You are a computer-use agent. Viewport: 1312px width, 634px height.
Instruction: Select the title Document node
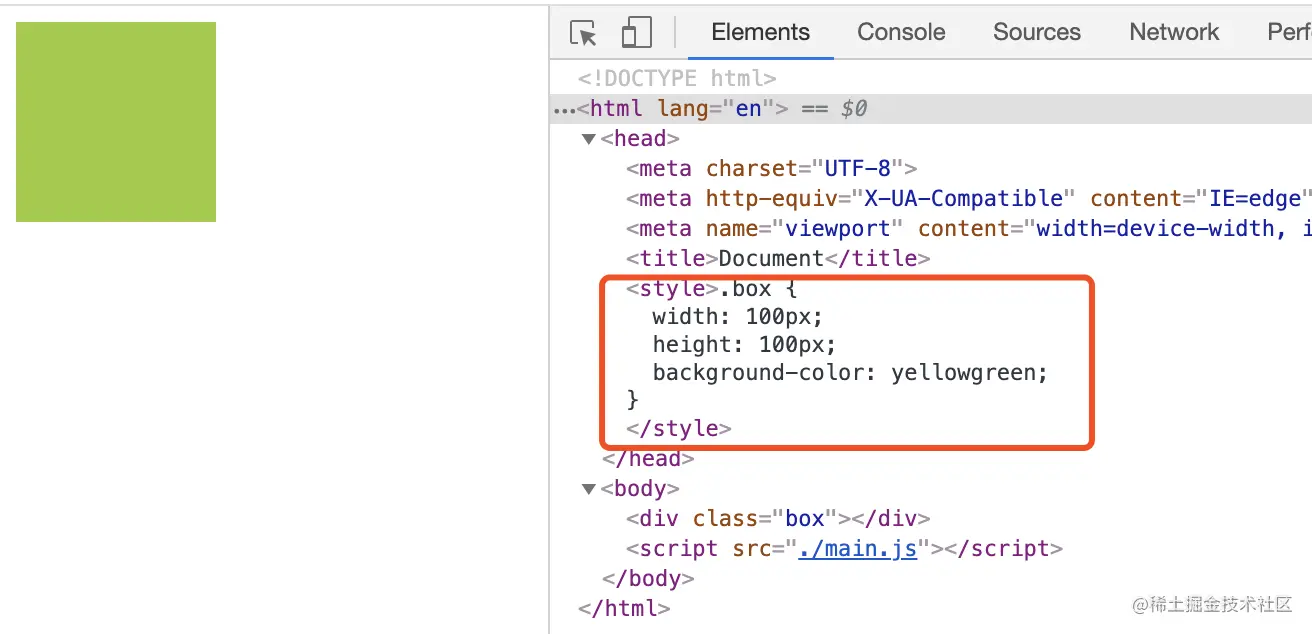778,259
